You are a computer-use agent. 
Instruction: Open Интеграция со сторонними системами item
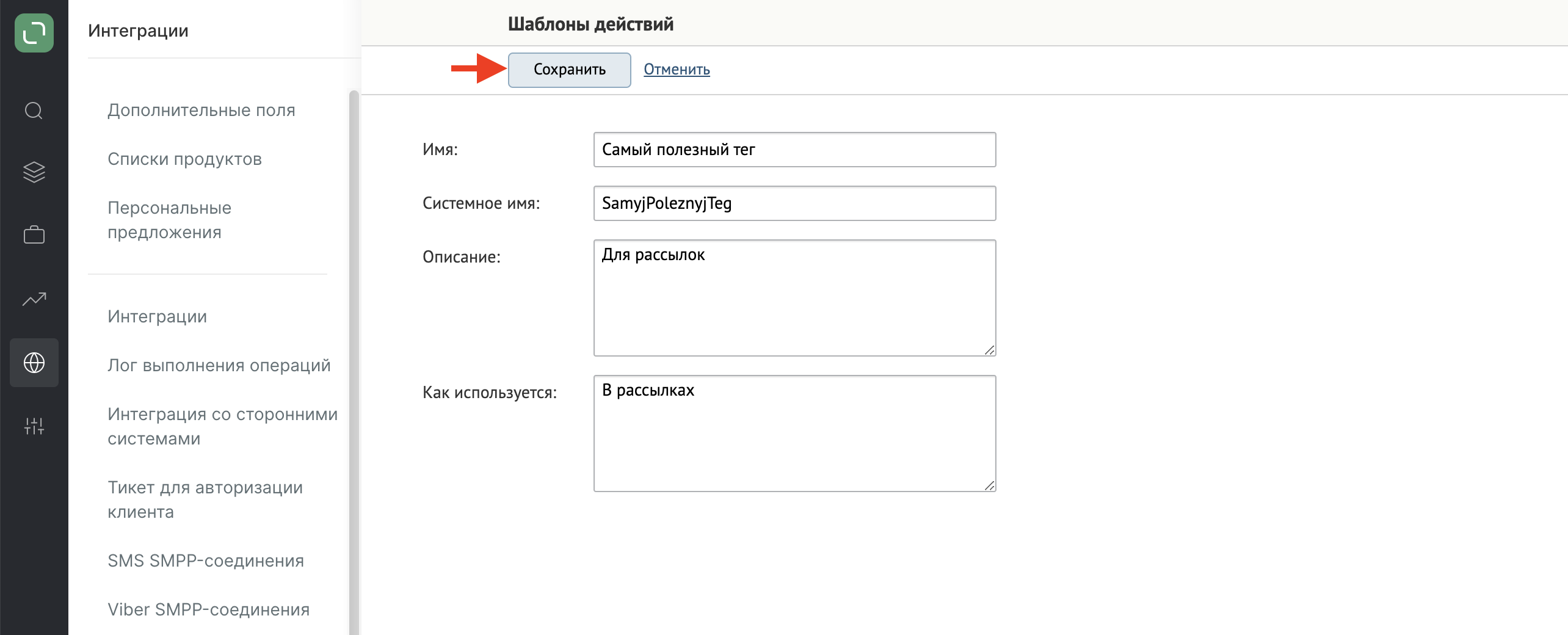222,426
